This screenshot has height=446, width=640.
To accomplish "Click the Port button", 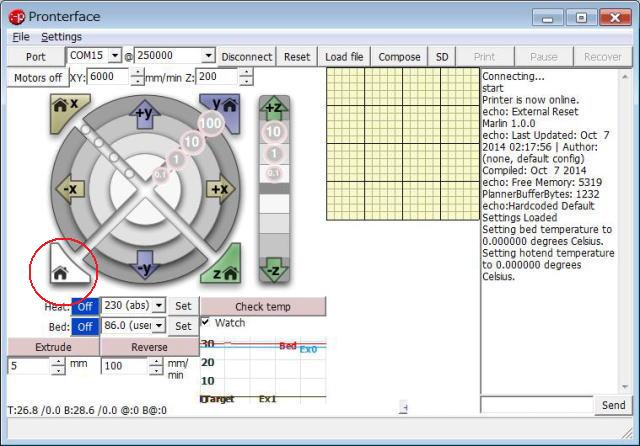I will pyautogui.click(x=36, y=57).
